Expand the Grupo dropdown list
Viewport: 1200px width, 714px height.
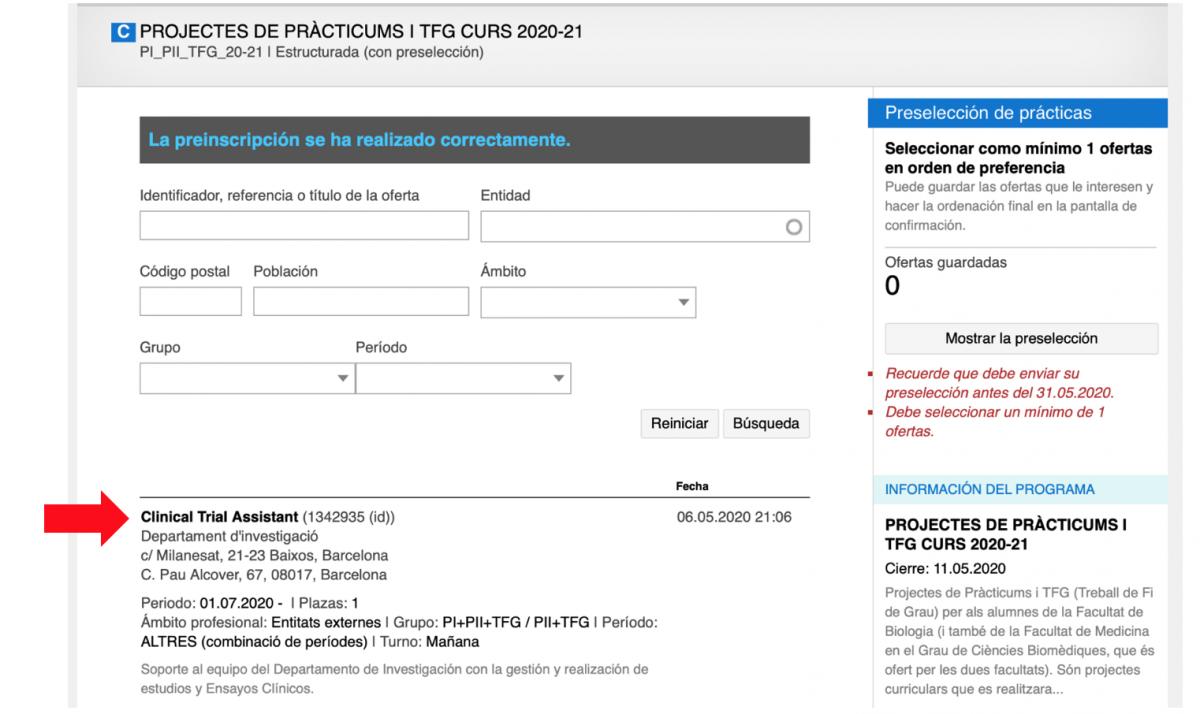coord(247,378)
